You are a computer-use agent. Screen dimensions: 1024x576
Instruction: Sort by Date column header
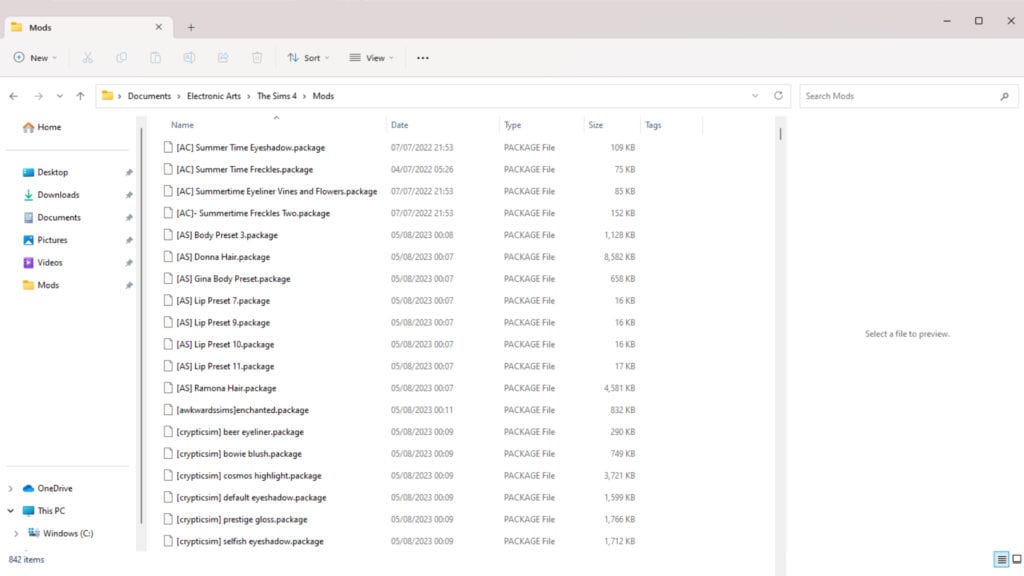coord(399,125)
